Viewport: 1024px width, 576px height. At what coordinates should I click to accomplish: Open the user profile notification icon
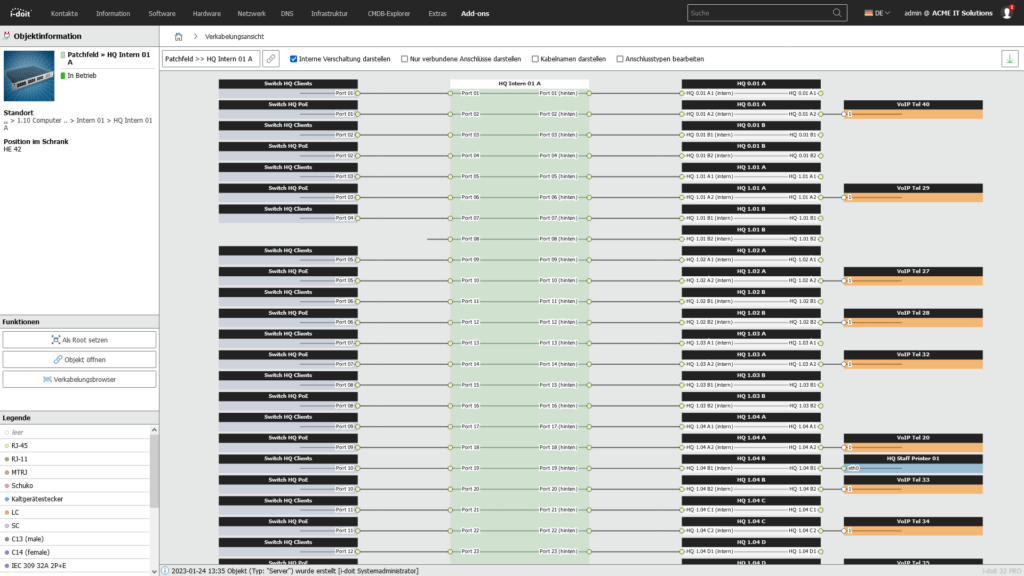point(1007,13)
